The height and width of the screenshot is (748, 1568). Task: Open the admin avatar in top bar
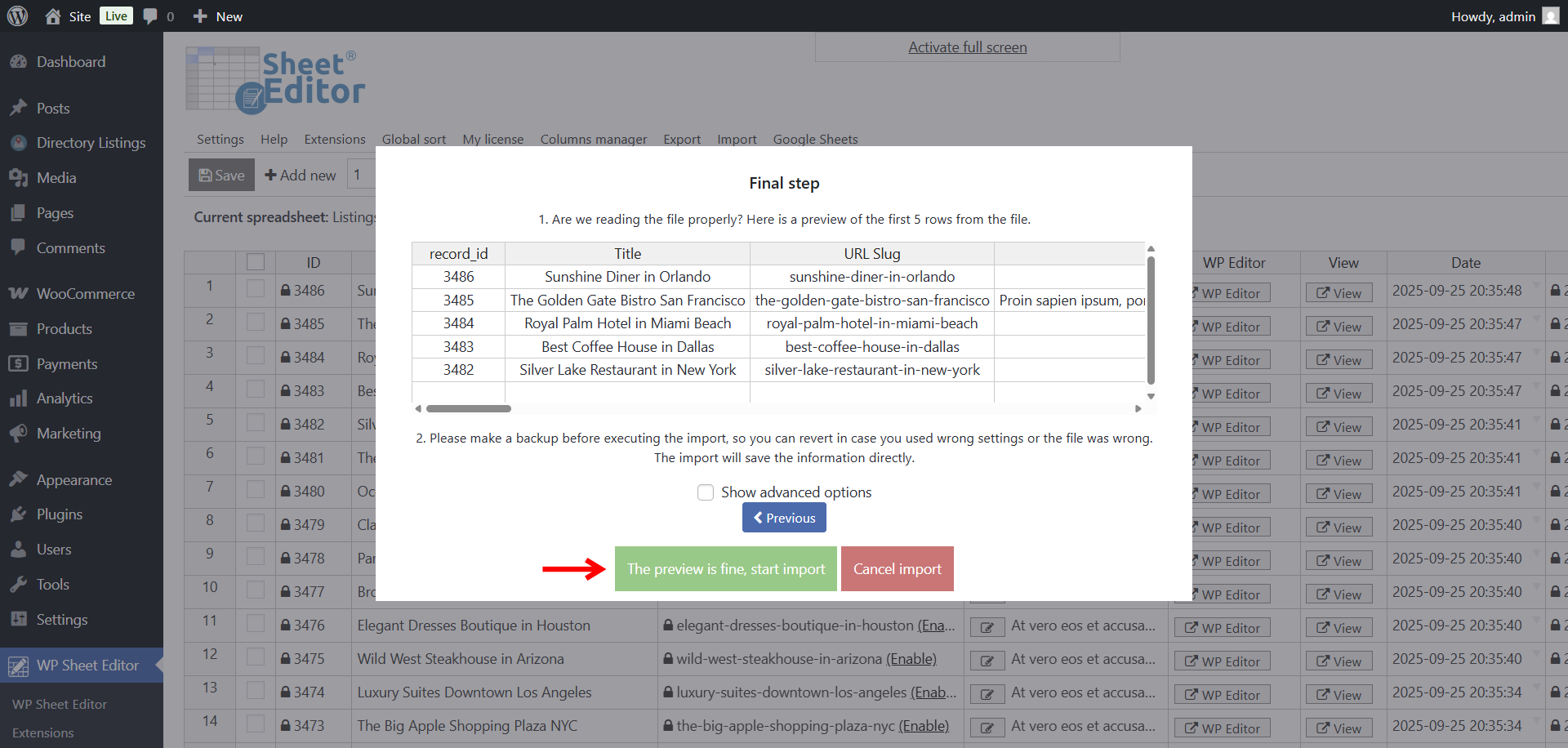pos(1550,16)
